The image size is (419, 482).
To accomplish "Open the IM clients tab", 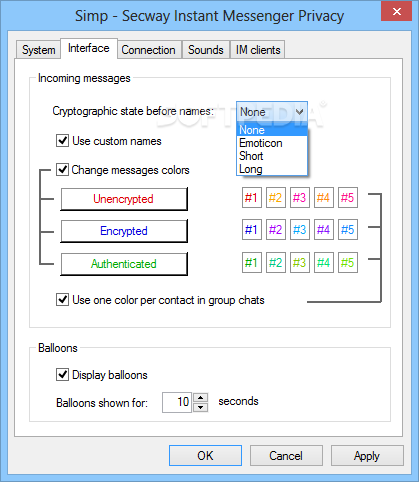I will 258,50.
